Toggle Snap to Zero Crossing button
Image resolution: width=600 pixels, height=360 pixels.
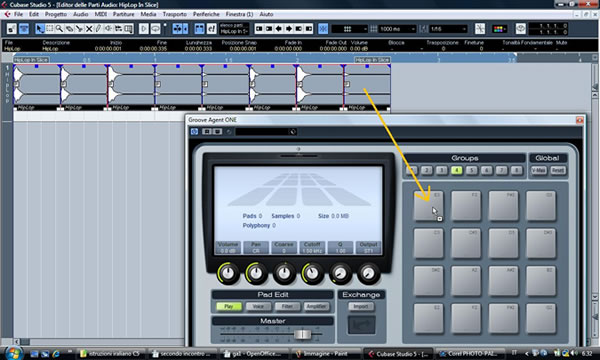[479, 29]
